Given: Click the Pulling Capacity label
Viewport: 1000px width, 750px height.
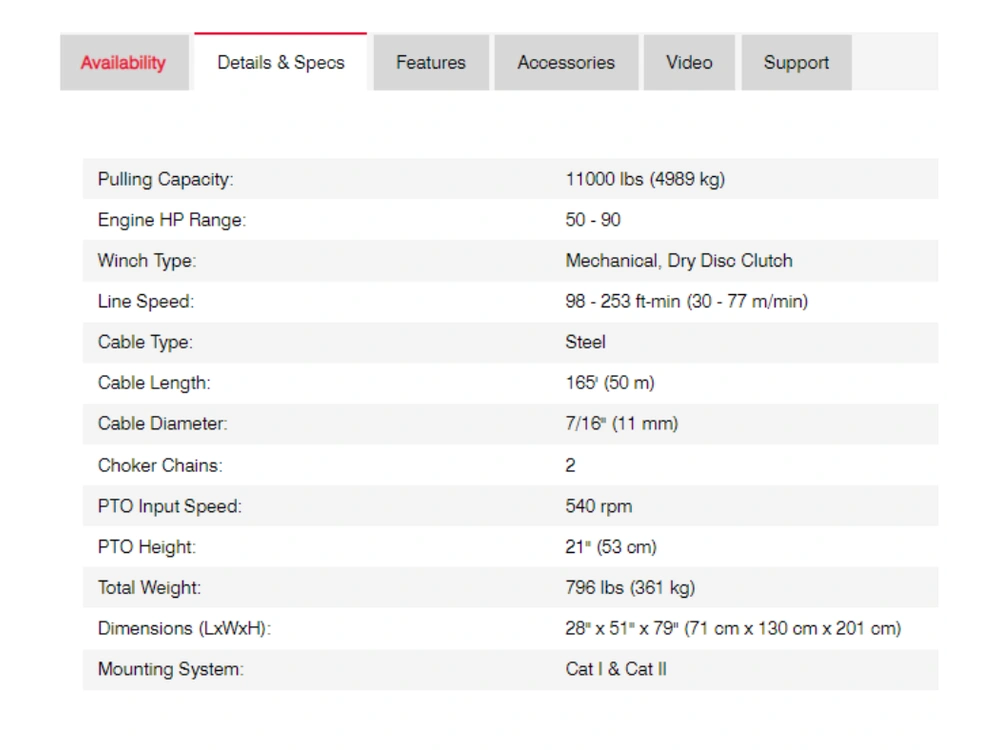Looking at the screenshot, I should pyautogui.click(x=165, y=180).
